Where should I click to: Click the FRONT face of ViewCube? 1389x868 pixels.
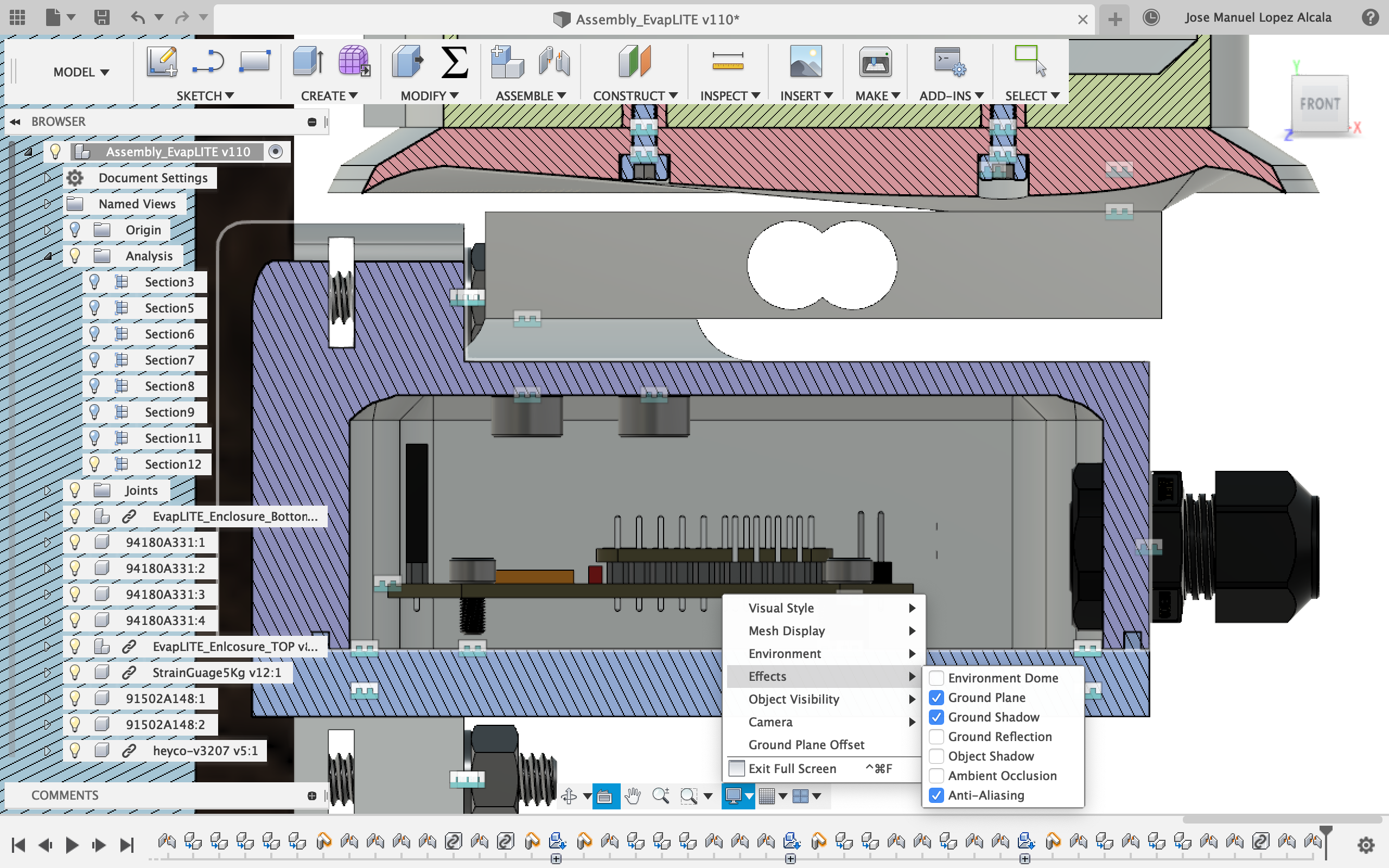(1320, 104)
